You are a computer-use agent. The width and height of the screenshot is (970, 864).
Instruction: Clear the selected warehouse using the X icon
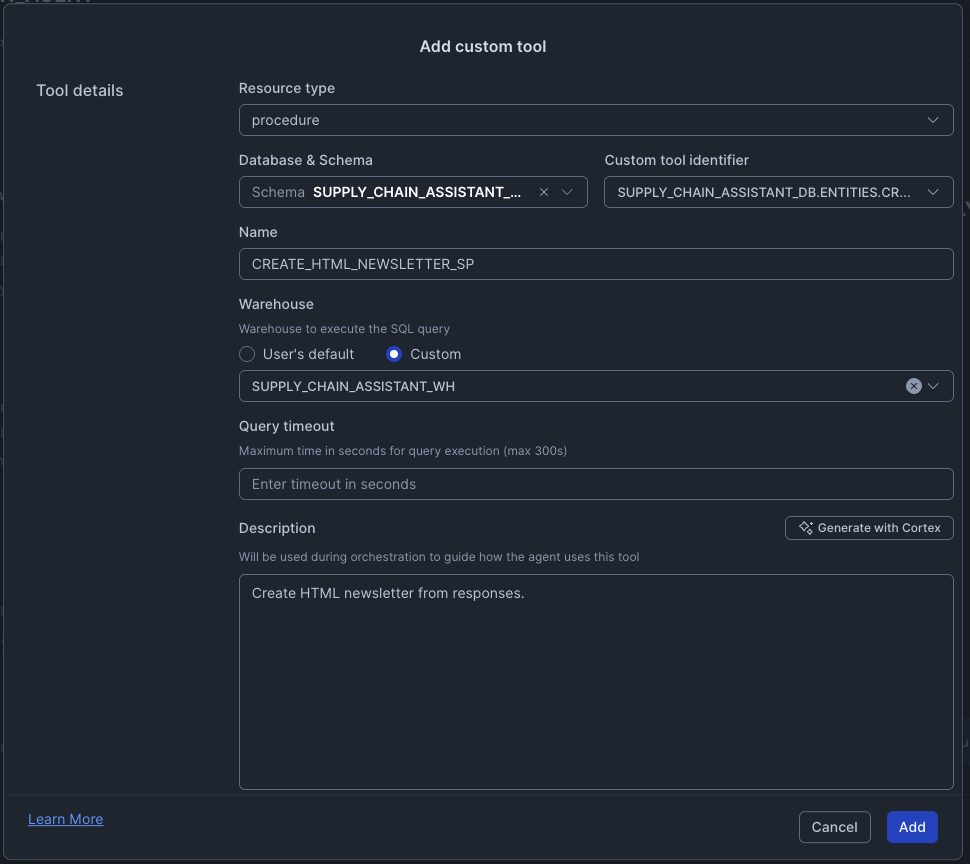(913, 385)
